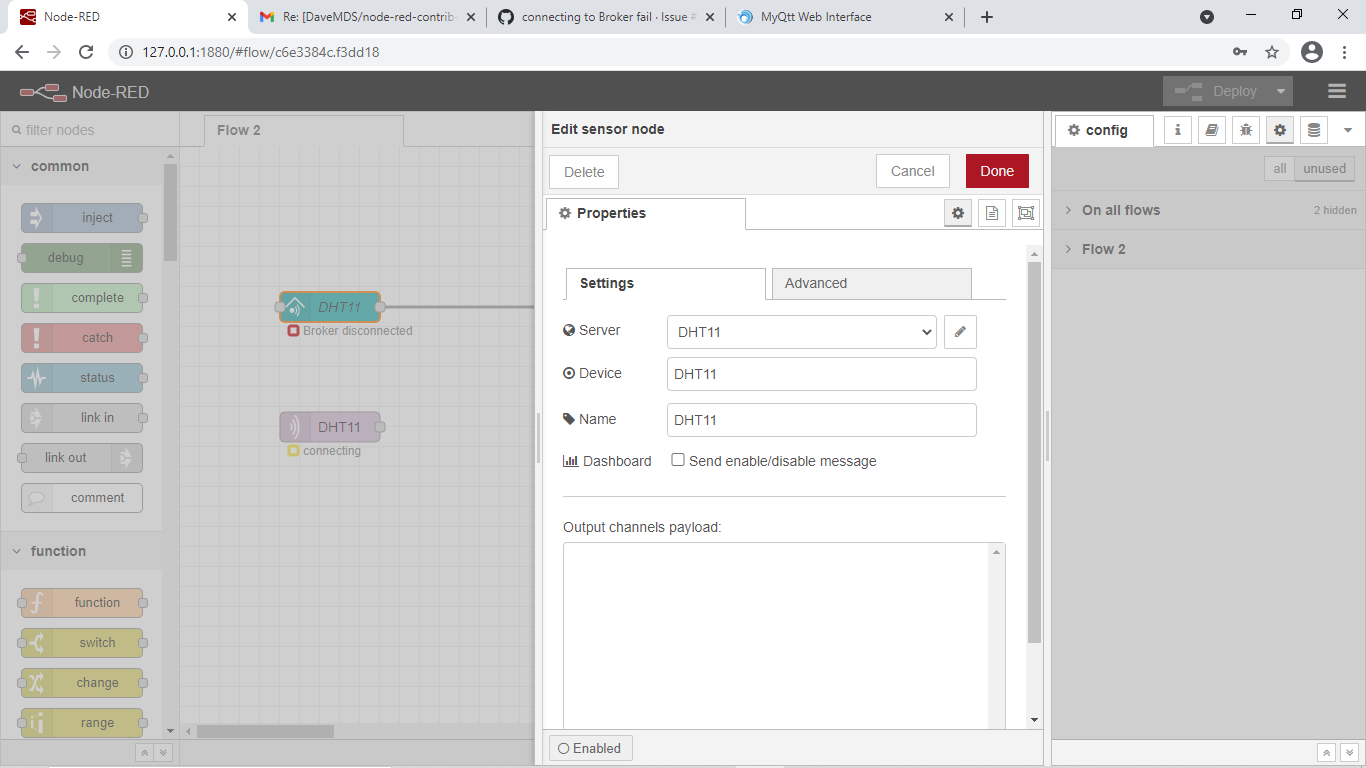The image size is (1366, 768).
Task: Toggle the Enabled node state
Action: (x=590, y=747)
